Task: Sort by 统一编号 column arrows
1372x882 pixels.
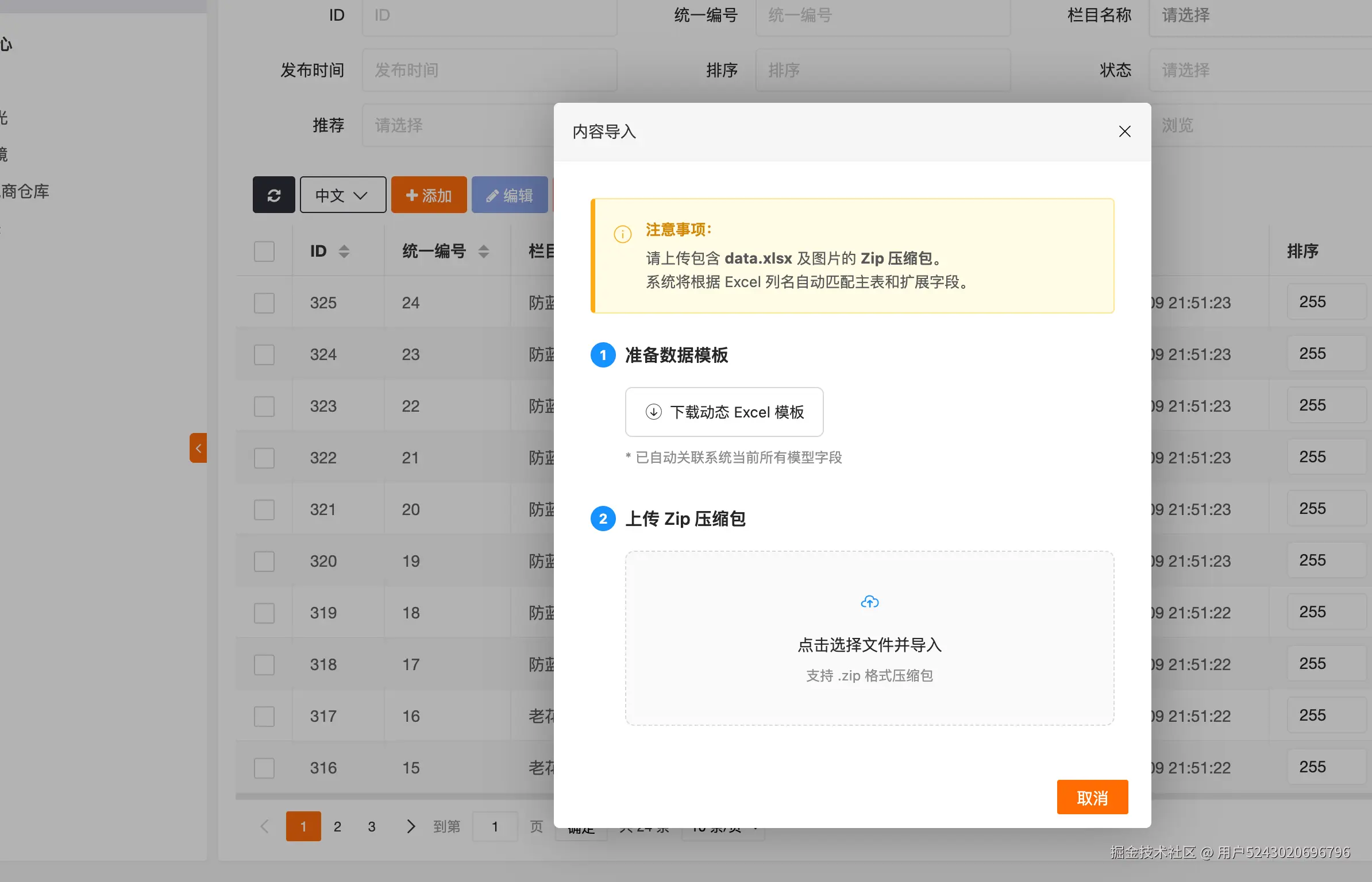Action: tap(483, 251)
